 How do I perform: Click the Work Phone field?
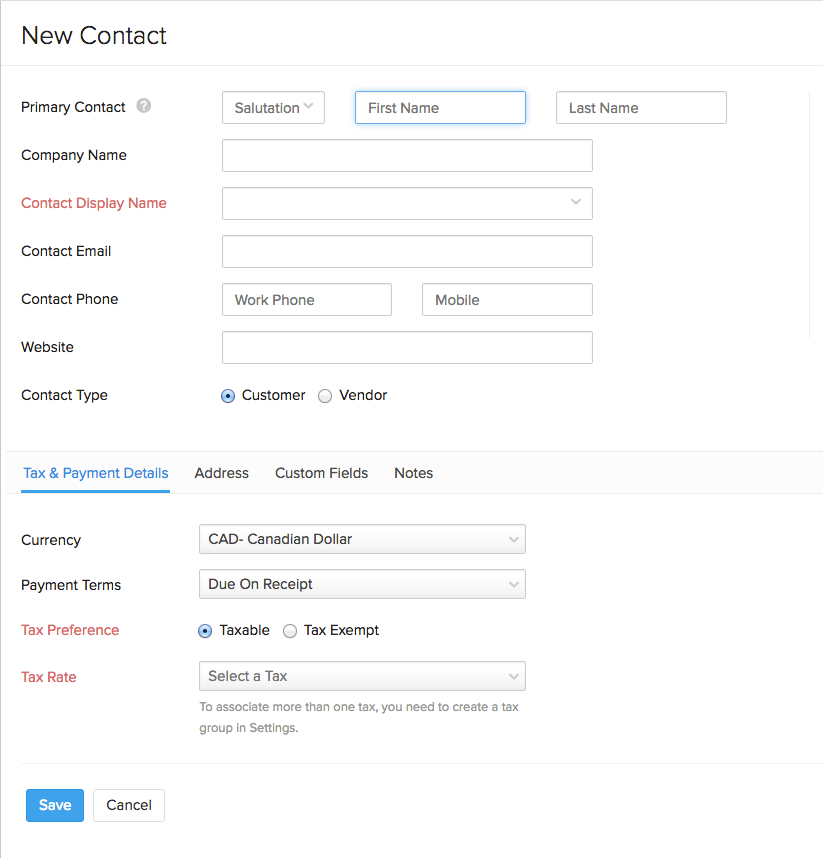point(306,299)
